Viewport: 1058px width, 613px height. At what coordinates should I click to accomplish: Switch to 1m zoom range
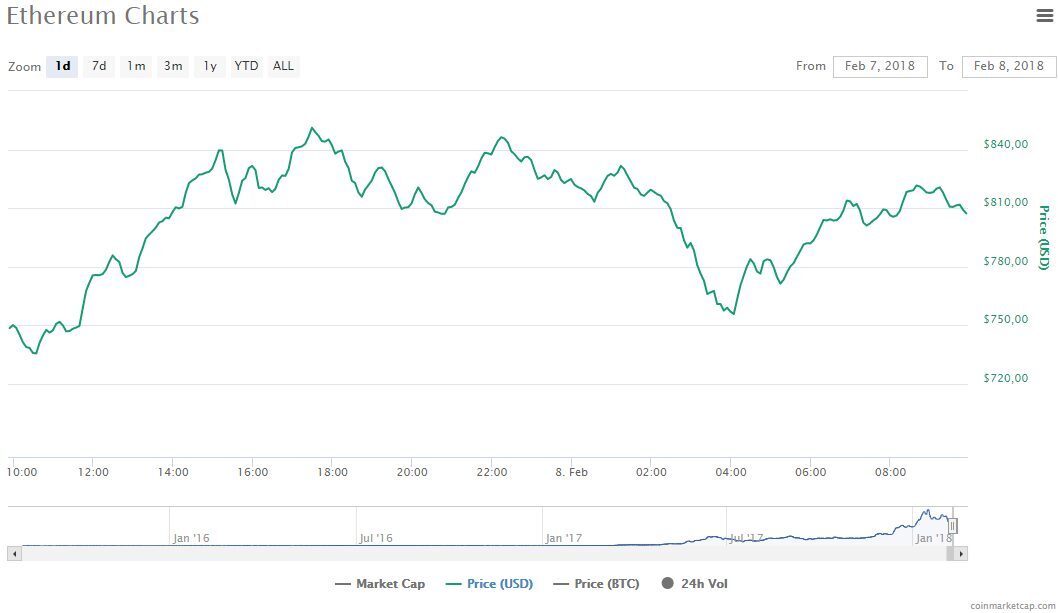136,66
